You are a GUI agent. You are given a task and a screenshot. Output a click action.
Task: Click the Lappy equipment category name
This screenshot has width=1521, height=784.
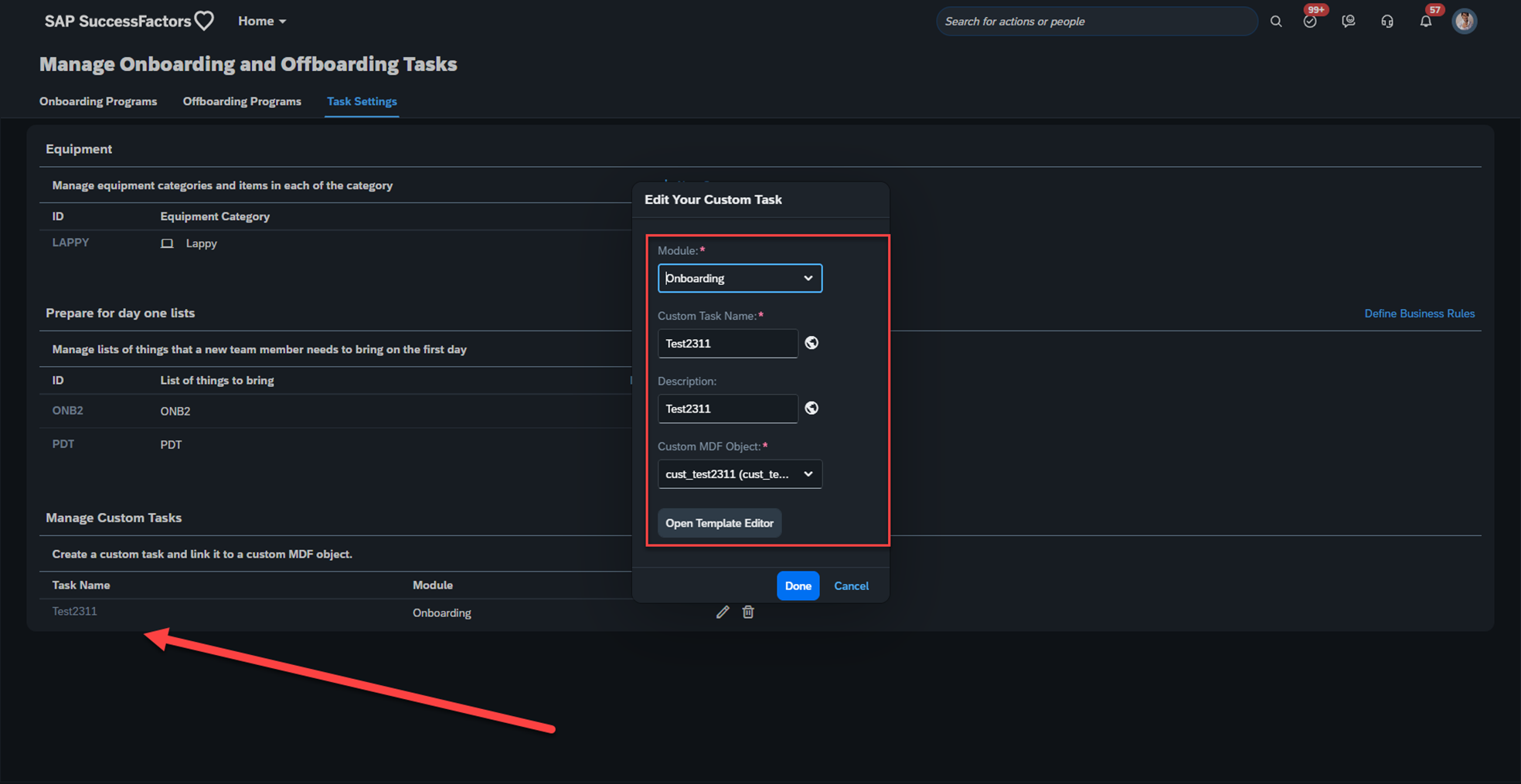[x=201, y=243]
